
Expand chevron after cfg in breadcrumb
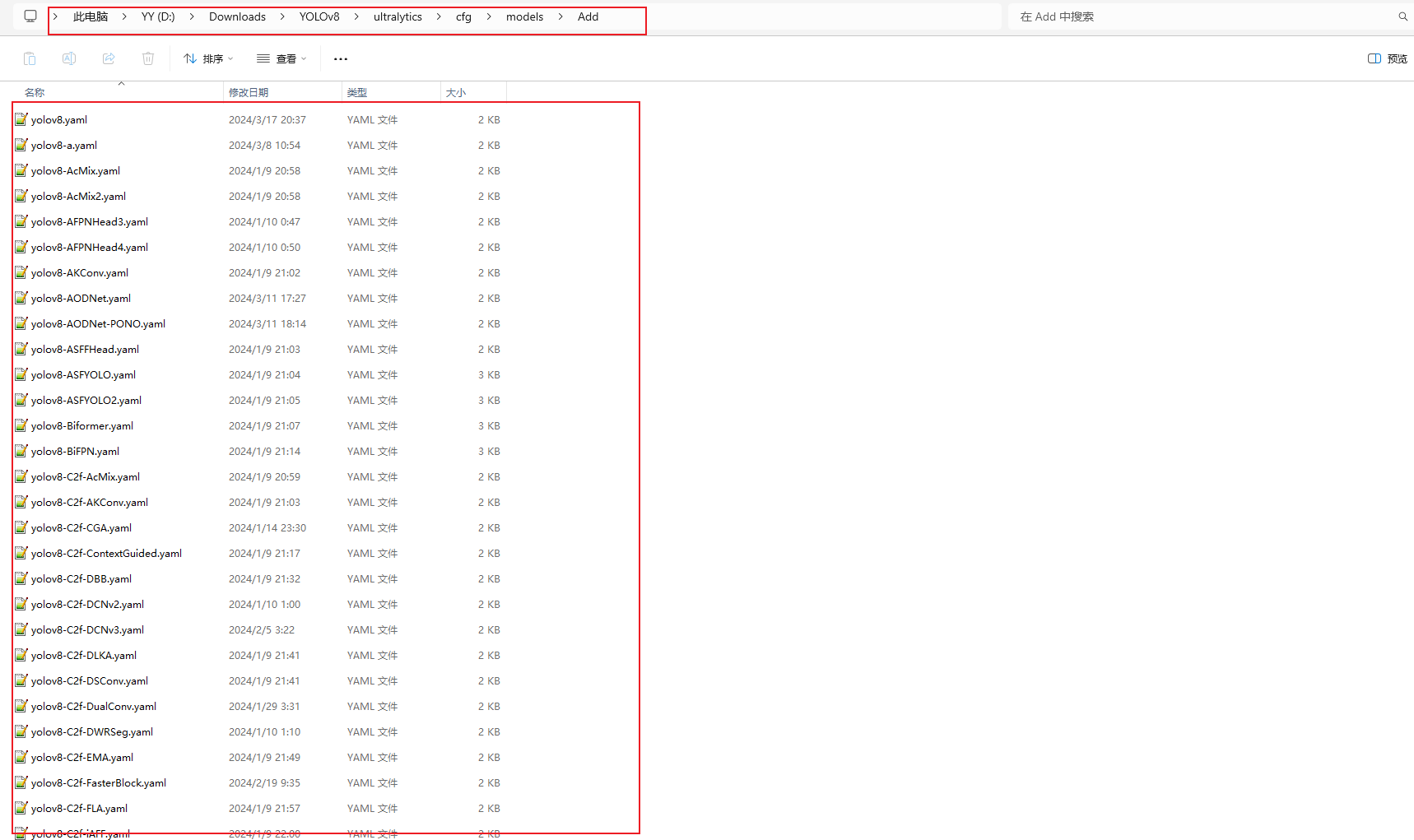coord(489,16)
